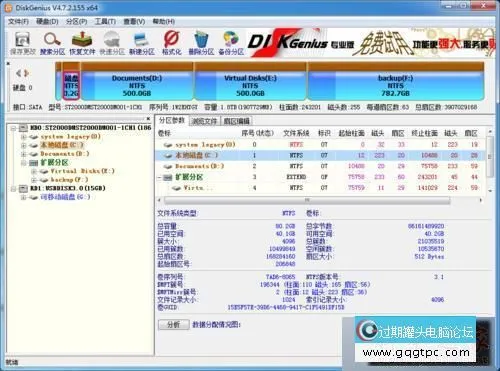Select 本地磁盘(C:) row in partition table
The width and height of the screenshot is (500, 371).
pyautogui.click(x=321, y=155)
